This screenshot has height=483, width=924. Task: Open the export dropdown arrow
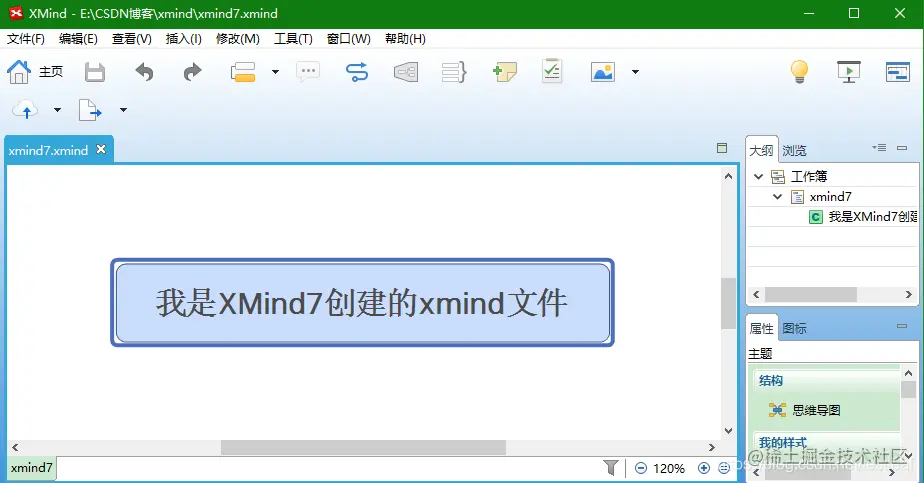pos(123,110)
